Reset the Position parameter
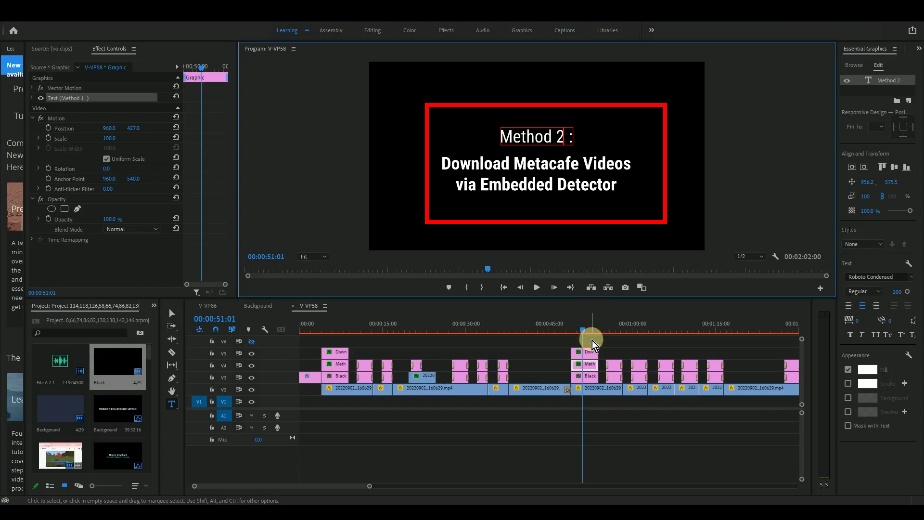Image resolution: width=924 pixels, height=520 pixels. pos(176,127)
